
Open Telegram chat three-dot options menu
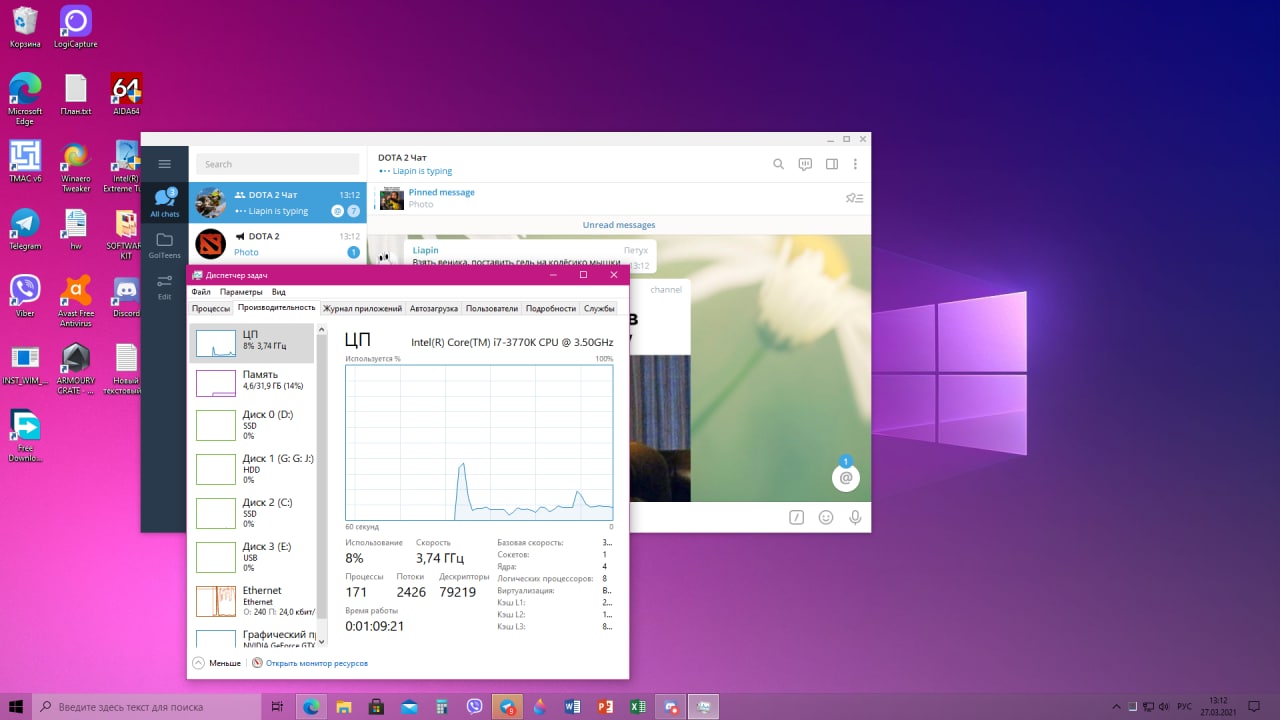[x=855, y=164]
